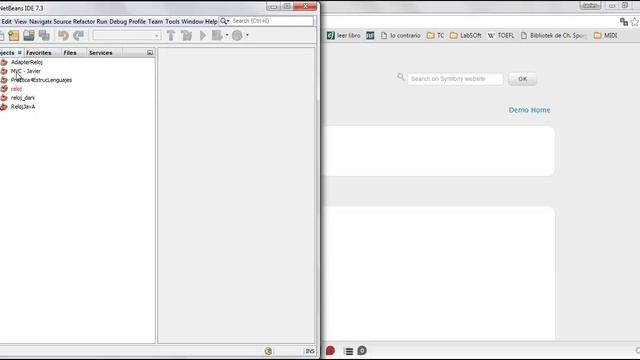Open the MIDI bookmark folder

605,36
